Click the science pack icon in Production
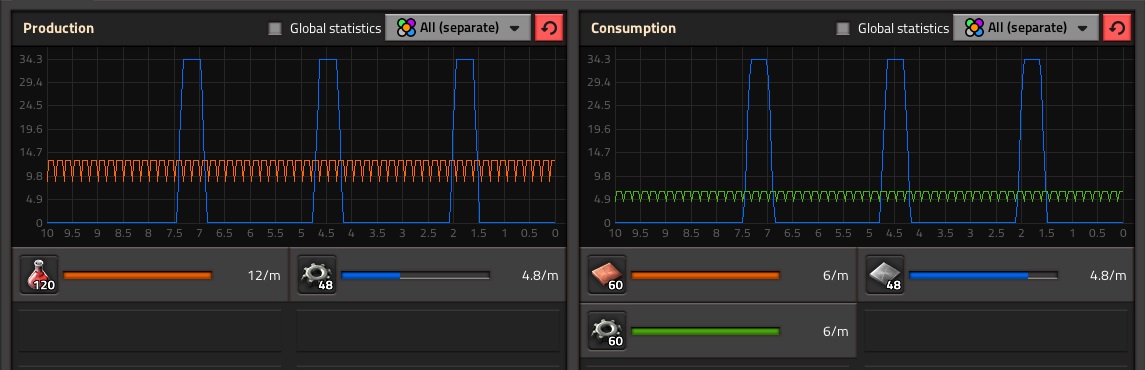The image size is (1145, 370). 39,275
